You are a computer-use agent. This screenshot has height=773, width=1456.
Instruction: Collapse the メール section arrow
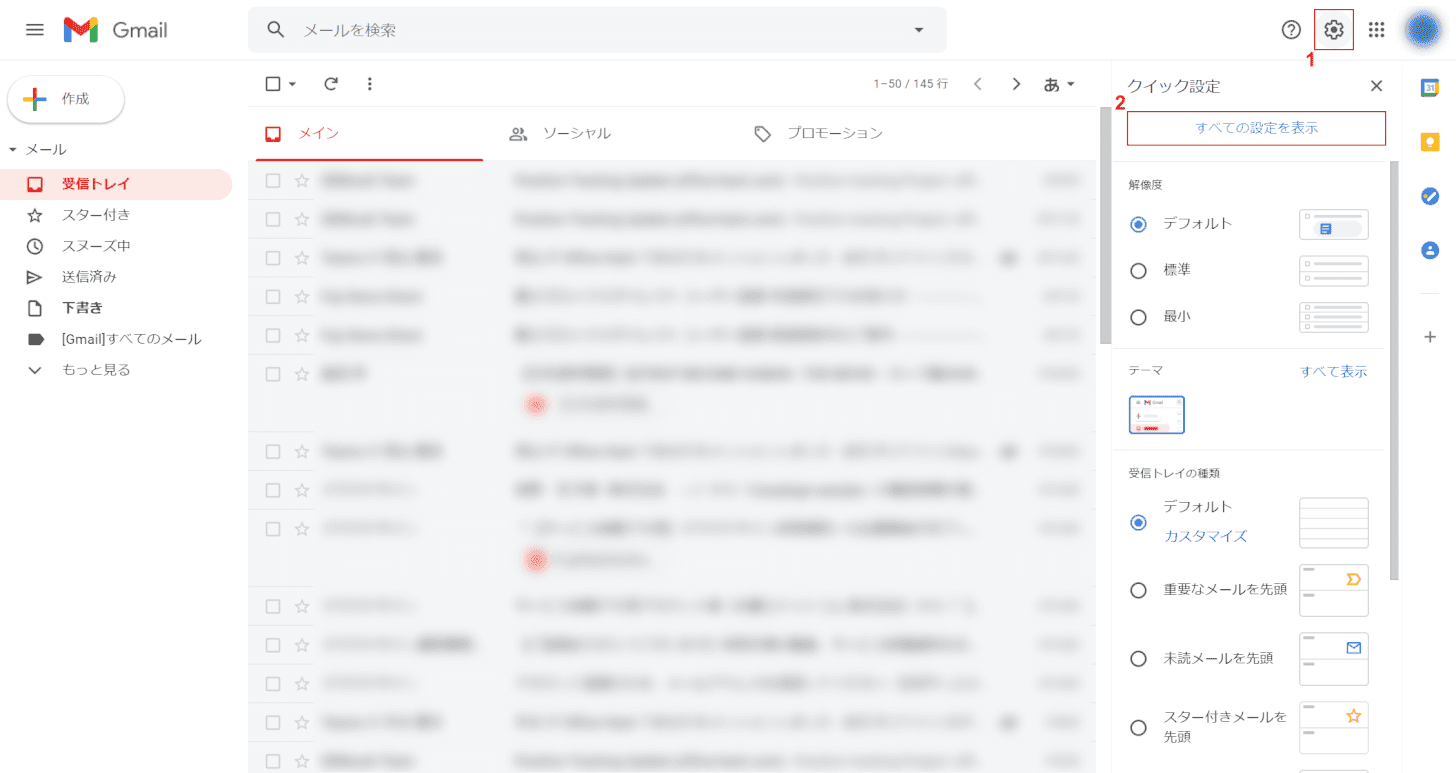[x=13, y=150]
